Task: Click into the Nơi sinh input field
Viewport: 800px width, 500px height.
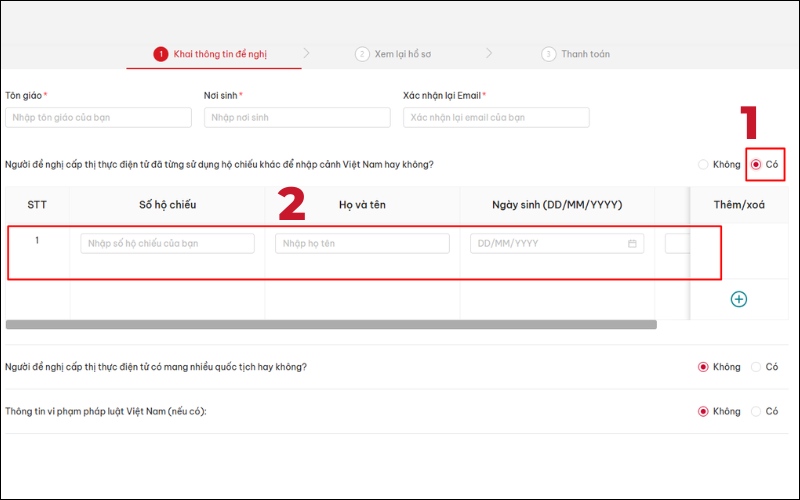Action: 297,117
